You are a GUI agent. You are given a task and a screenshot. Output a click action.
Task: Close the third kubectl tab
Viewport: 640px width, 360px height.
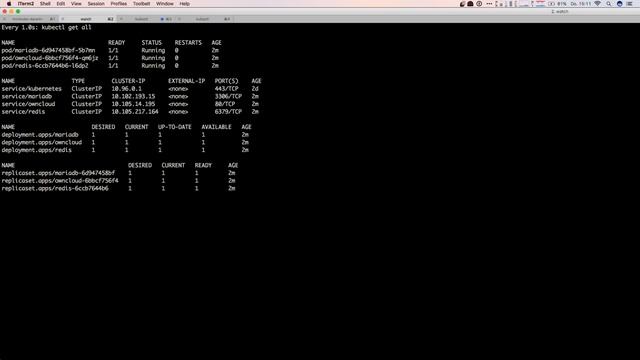[121, 19]
